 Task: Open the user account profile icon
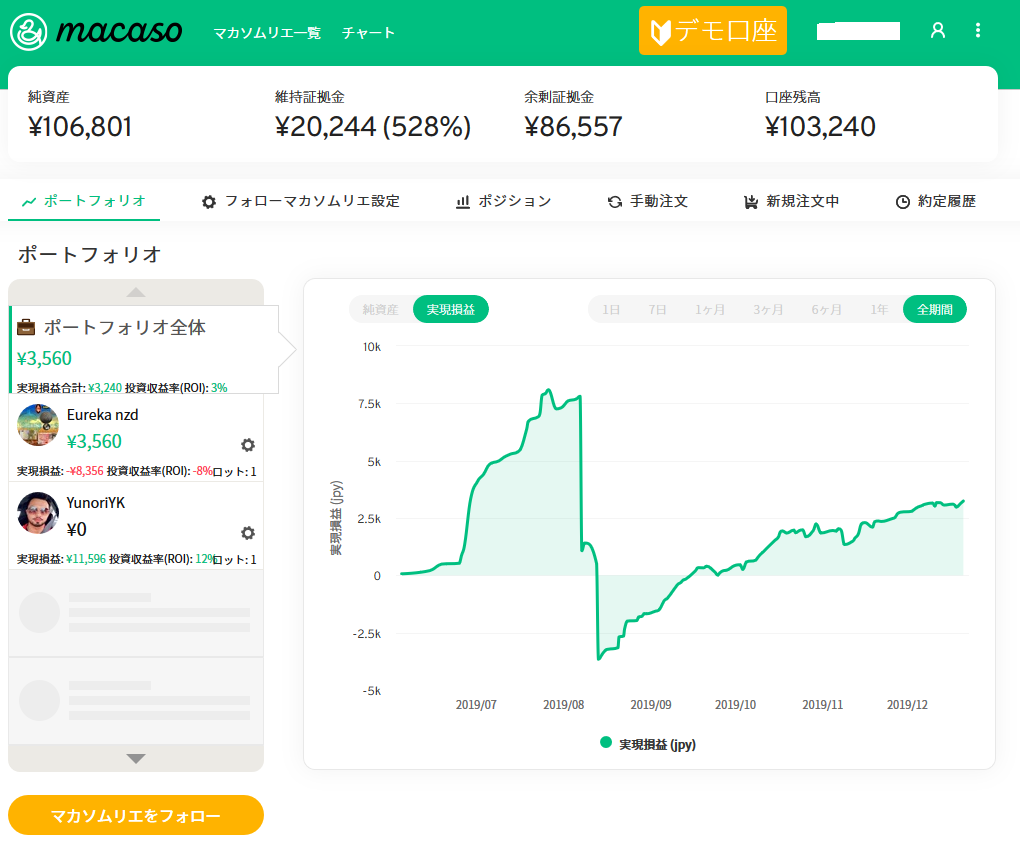pos(937,31)
